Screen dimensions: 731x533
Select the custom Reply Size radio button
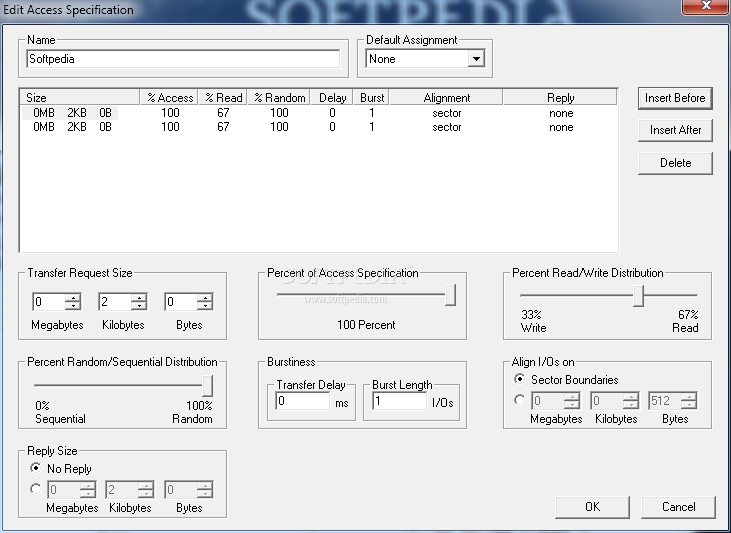(35, 489)
